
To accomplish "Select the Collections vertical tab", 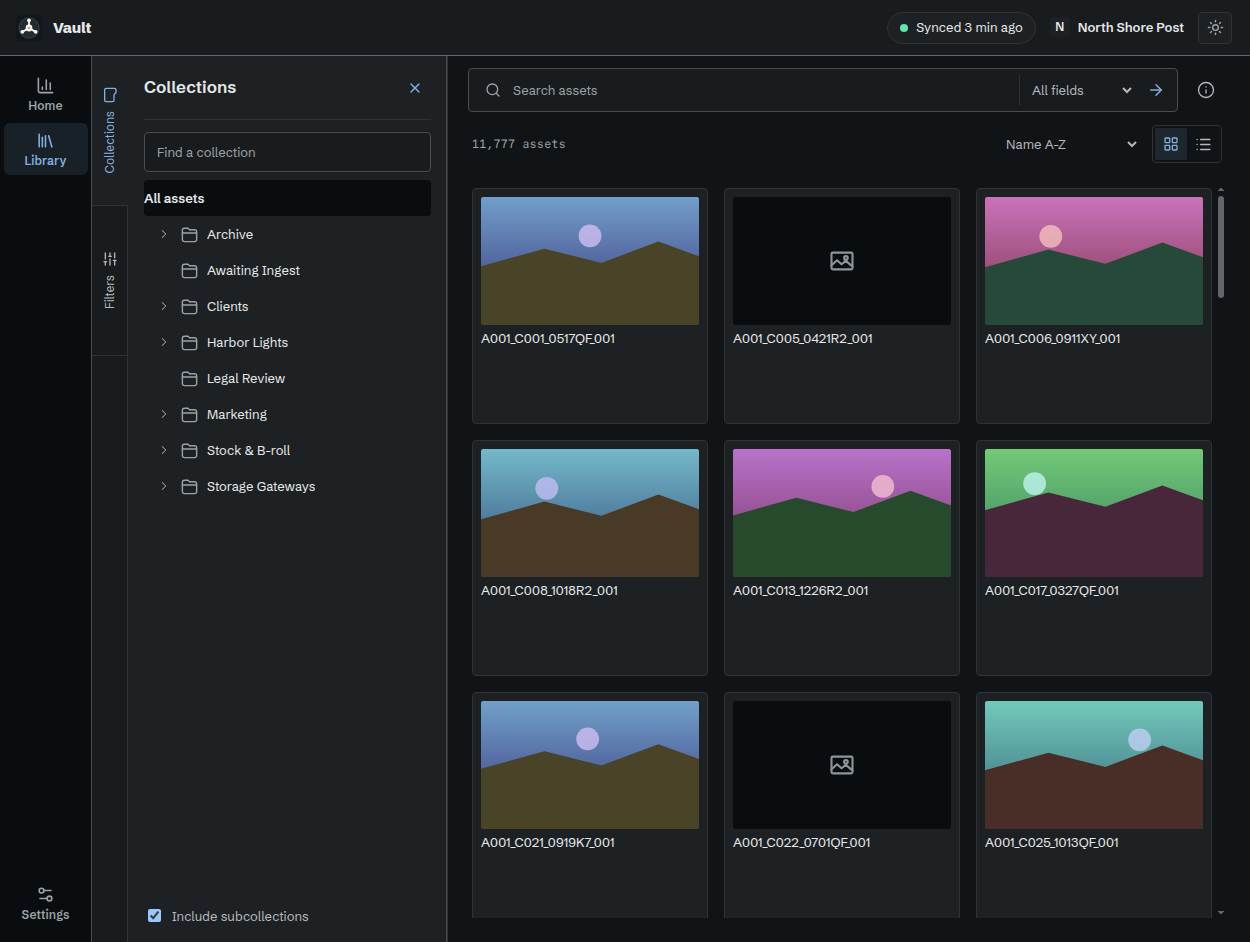I will [x=110, y=131].
